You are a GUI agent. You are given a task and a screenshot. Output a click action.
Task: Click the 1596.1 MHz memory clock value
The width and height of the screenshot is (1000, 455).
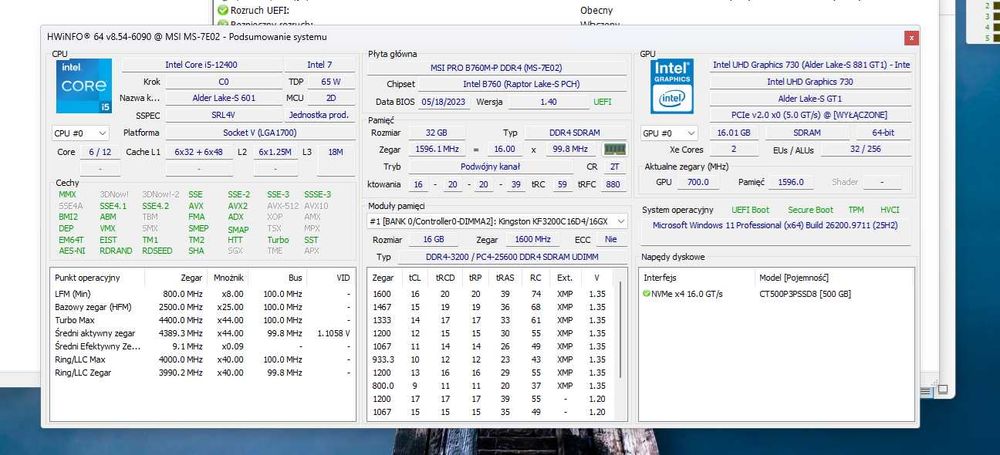437,149
